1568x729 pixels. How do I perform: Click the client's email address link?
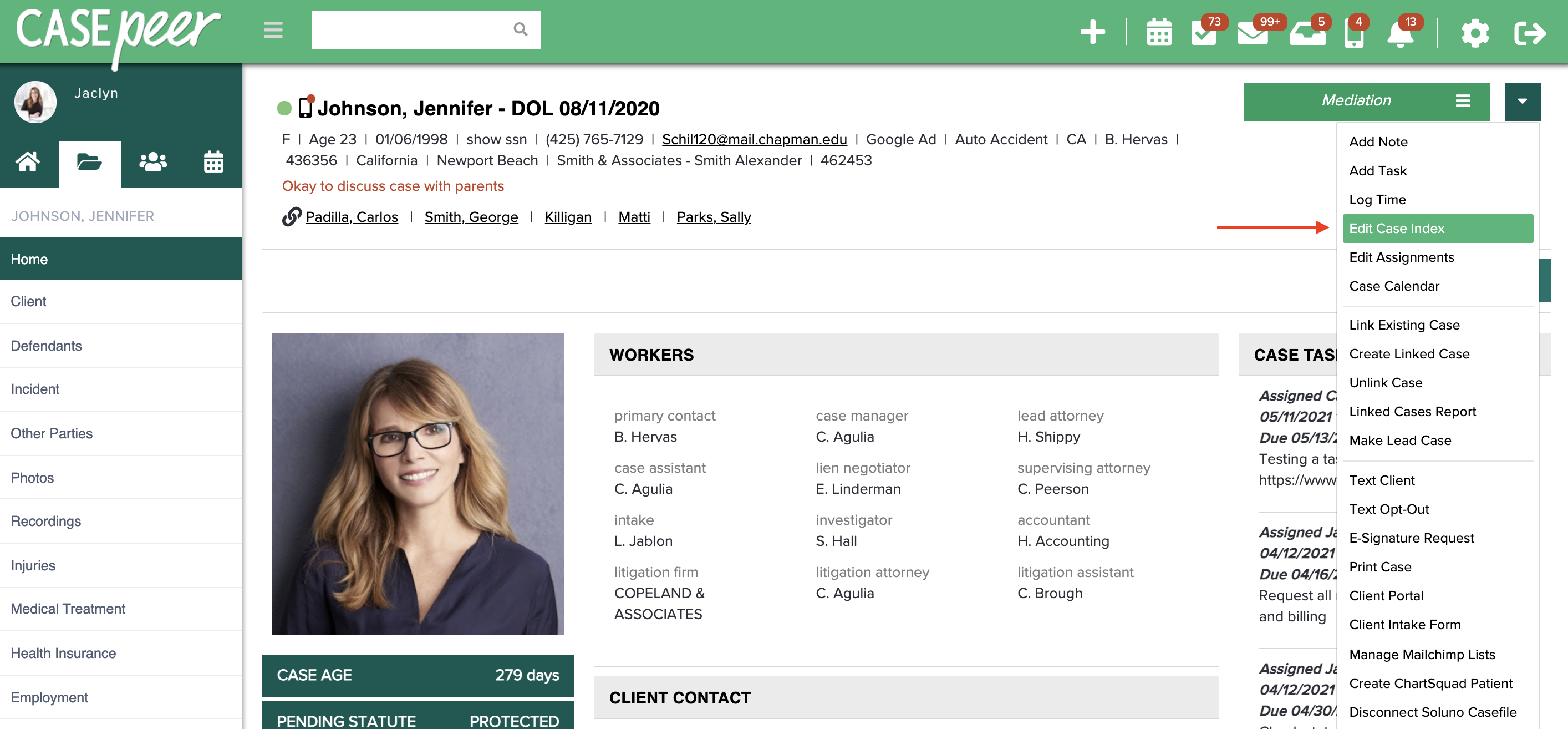click(754, 139)
